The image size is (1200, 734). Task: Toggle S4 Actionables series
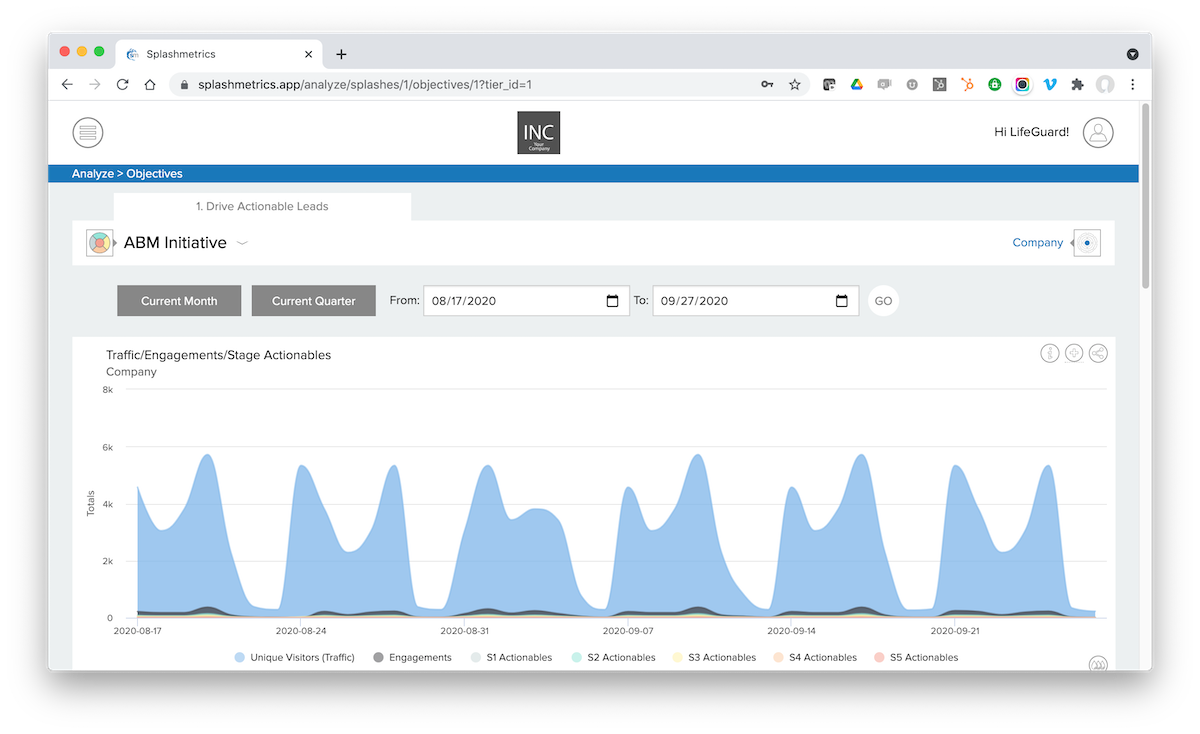(x=815, y=658)
